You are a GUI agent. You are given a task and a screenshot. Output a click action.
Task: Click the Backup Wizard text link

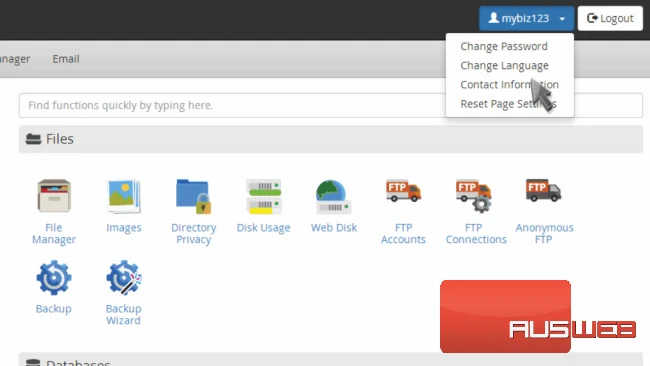pyautogui.click(x=124, y=315)
